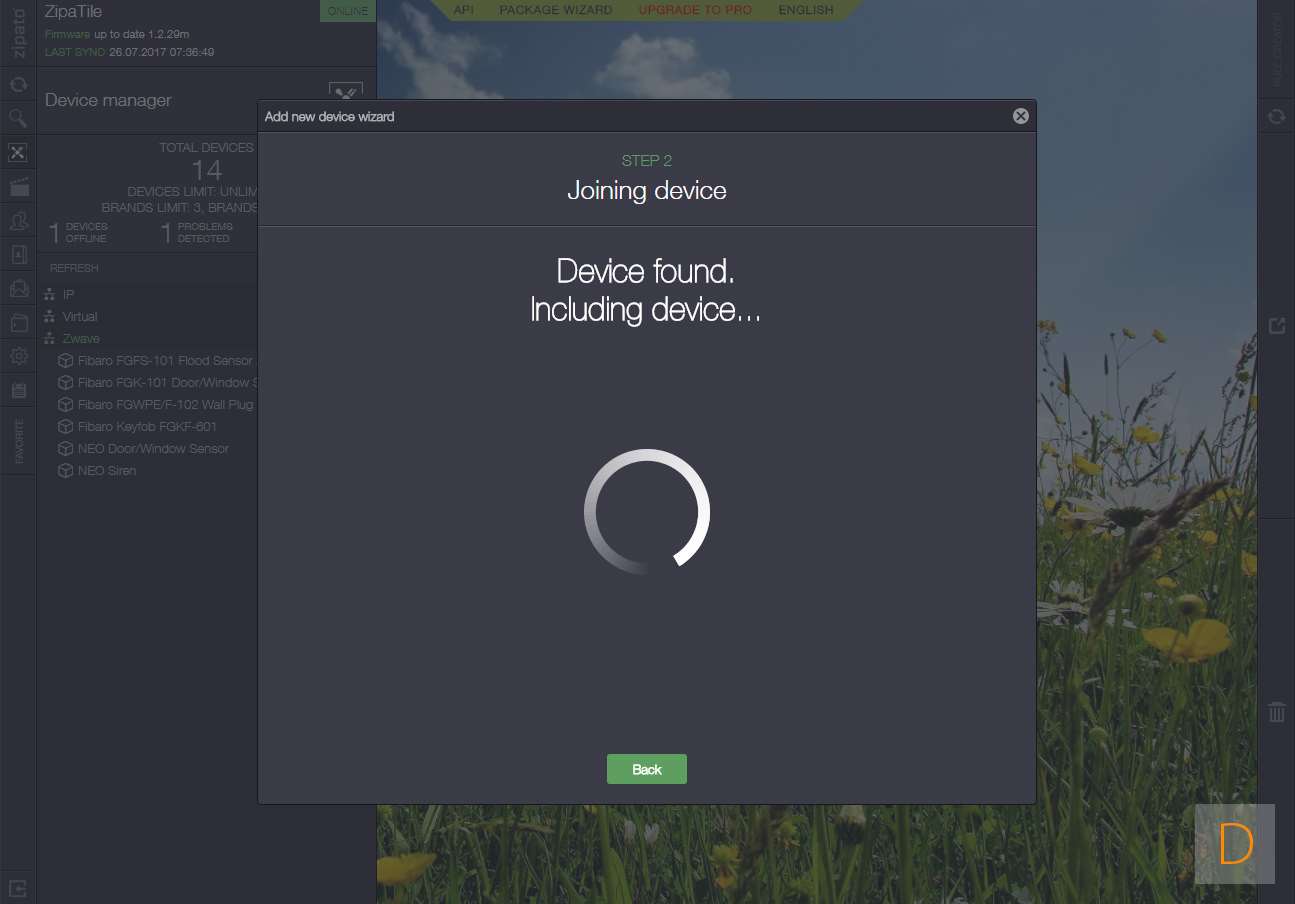
Task: Click UPGRADE TO PRO in top menu
Action: click(x=695, y=9)
